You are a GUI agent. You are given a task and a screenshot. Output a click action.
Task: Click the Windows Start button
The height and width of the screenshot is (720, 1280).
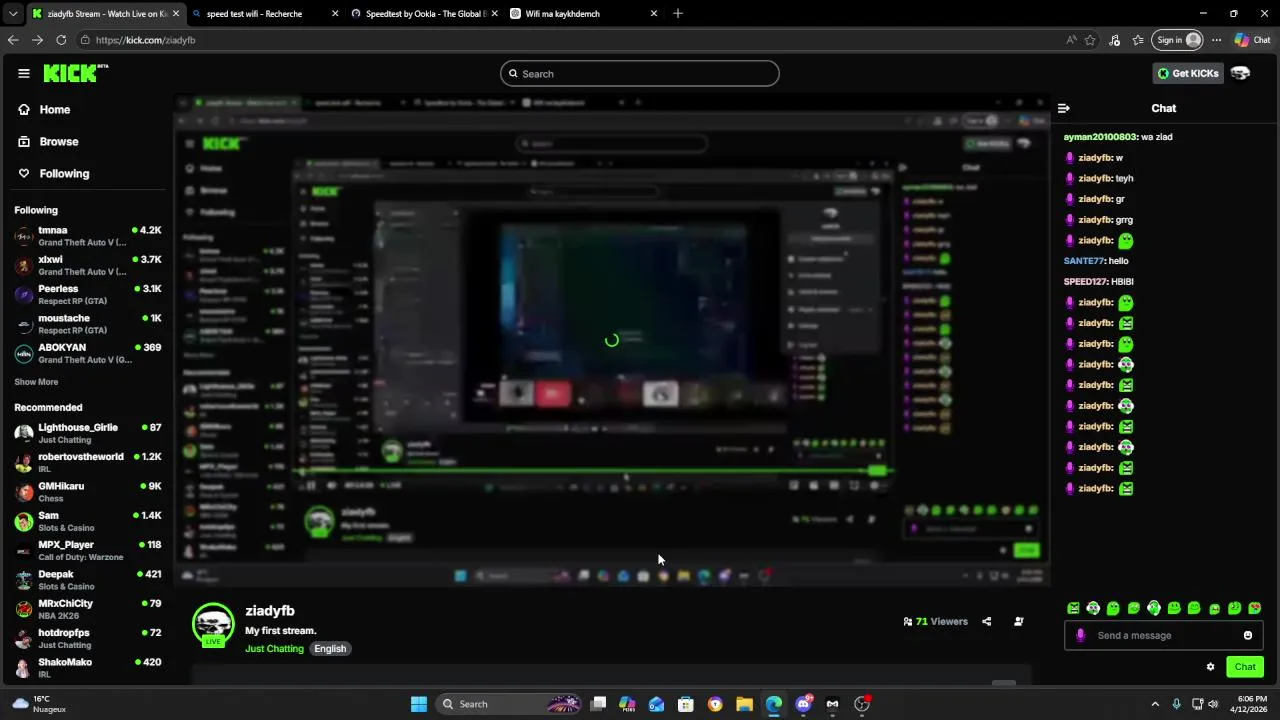click(419, 704)
